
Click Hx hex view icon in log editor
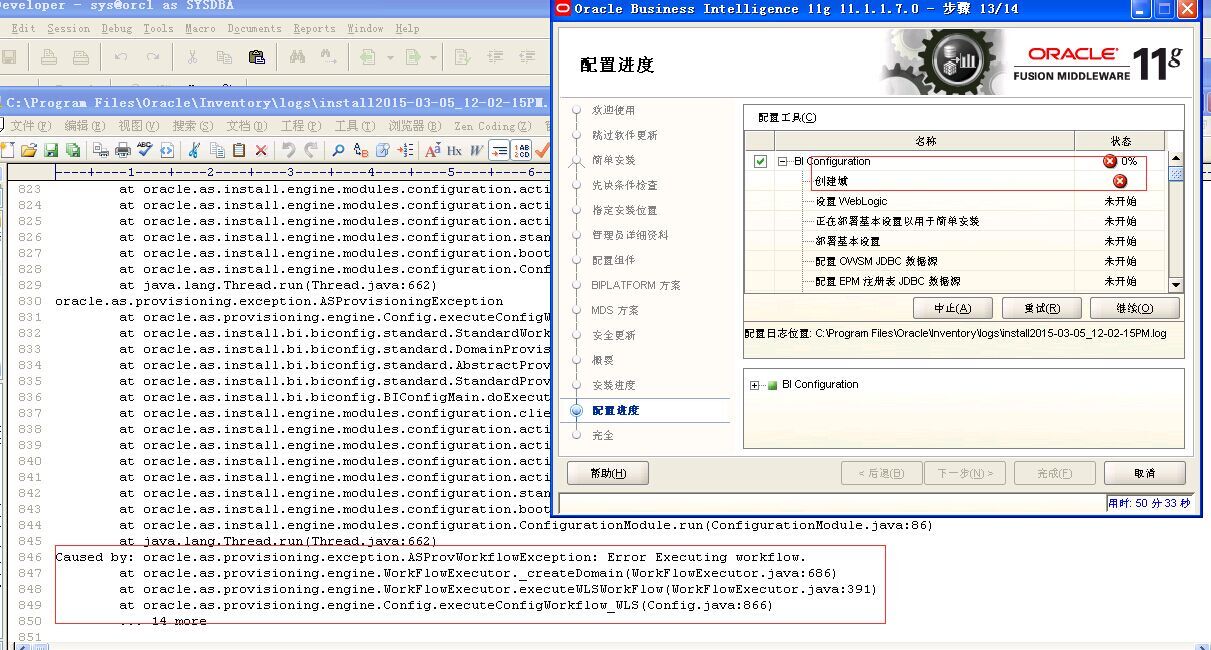pos(454,150)
